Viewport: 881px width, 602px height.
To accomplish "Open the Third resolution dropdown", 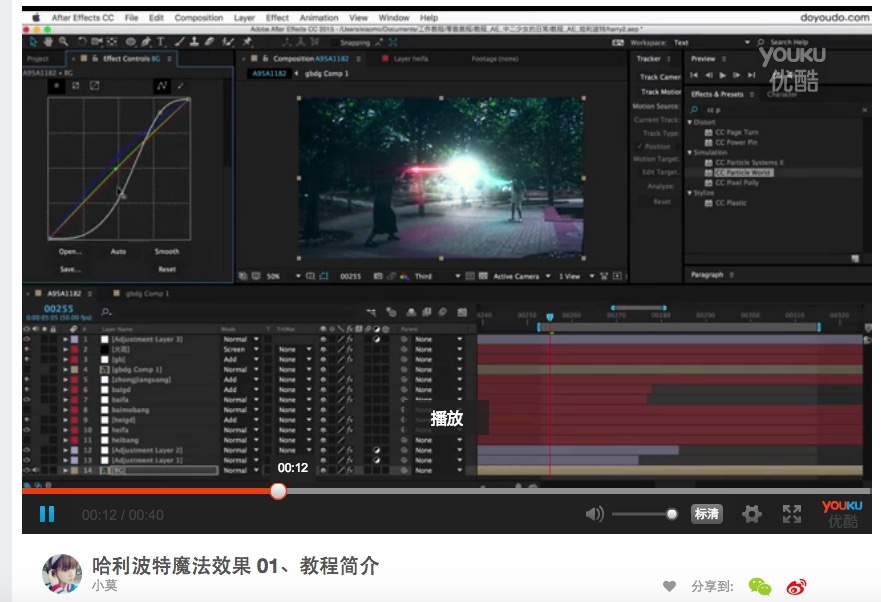I will click(437, 276).
